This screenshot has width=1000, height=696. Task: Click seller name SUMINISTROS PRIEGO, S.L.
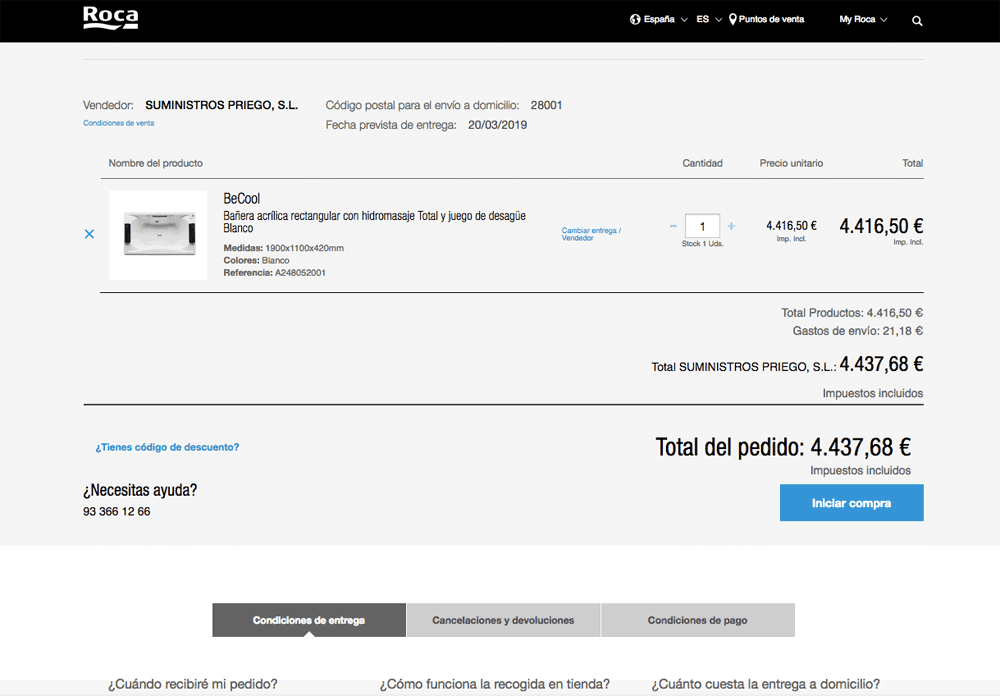coord(221,105)
